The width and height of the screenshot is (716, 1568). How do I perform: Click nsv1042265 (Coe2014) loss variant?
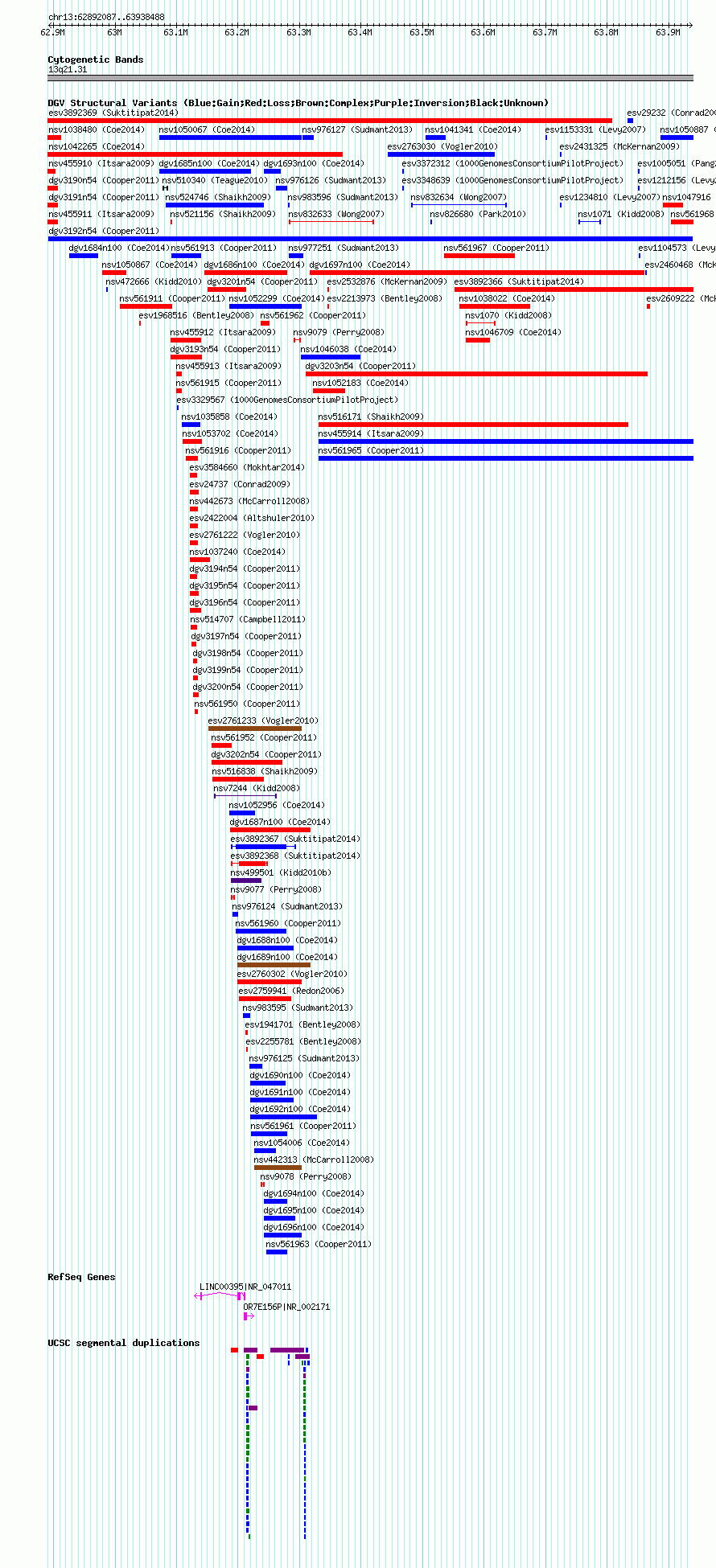pos(195,154)
